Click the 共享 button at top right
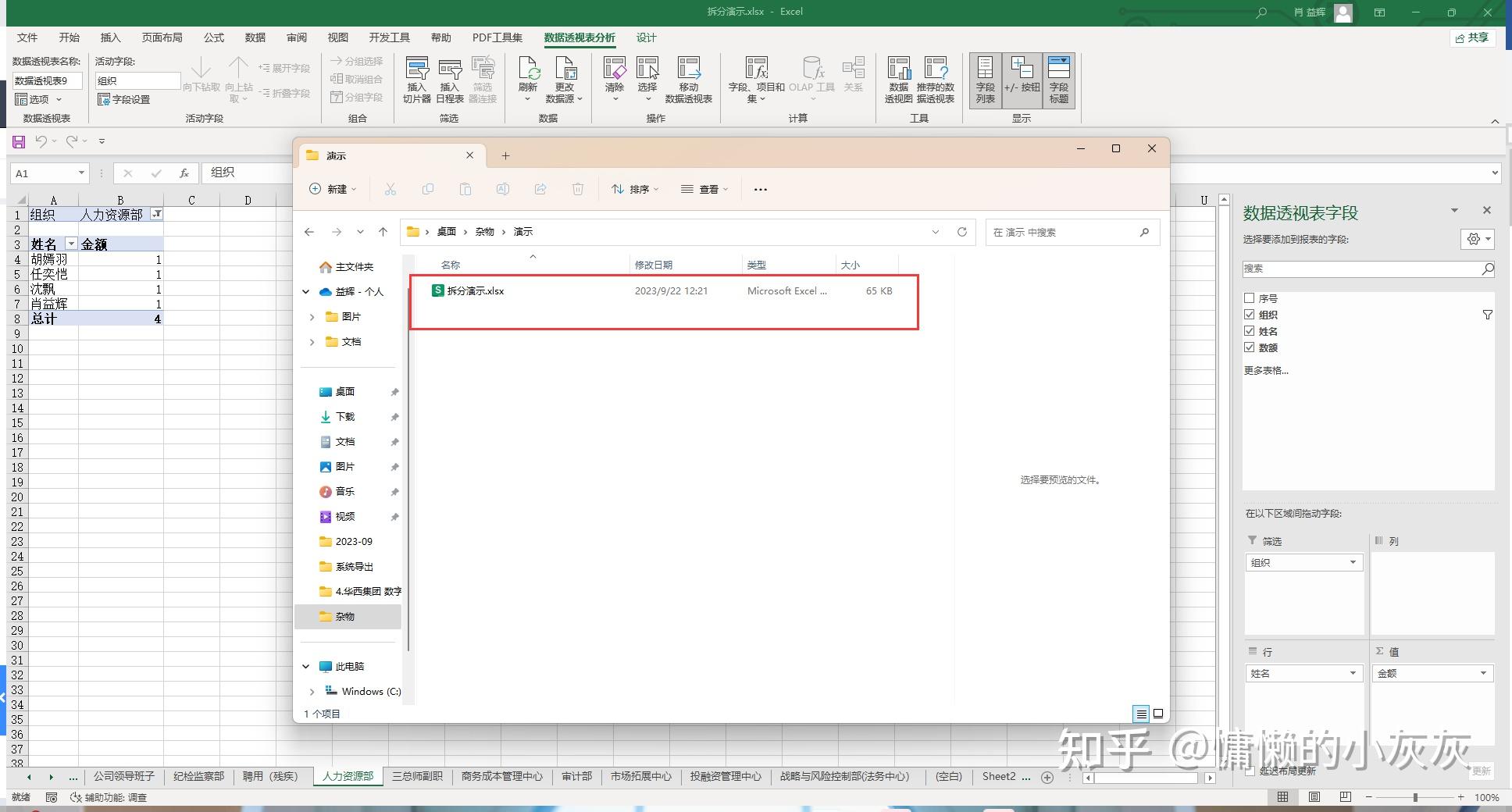 click(1473, 37)
